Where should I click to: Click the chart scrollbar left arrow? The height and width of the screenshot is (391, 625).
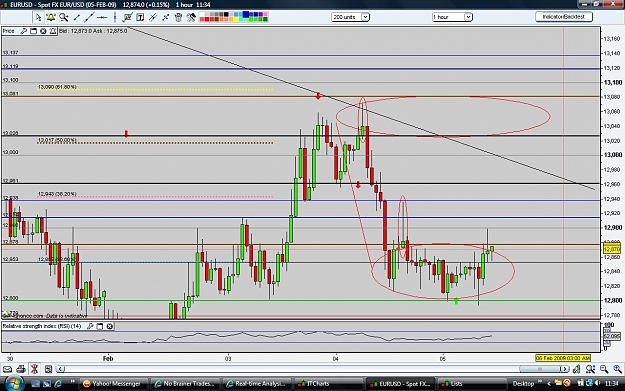pos(60,369)
